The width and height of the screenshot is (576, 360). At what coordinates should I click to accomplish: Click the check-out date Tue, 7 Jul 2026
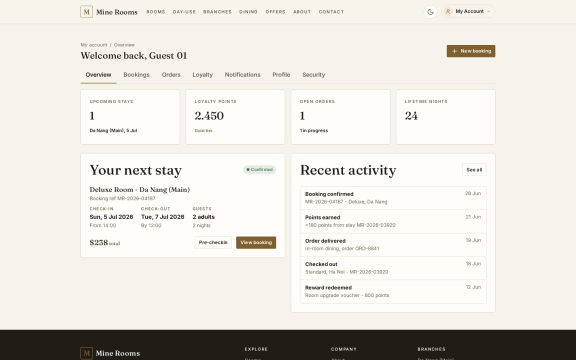click(163, 217)
